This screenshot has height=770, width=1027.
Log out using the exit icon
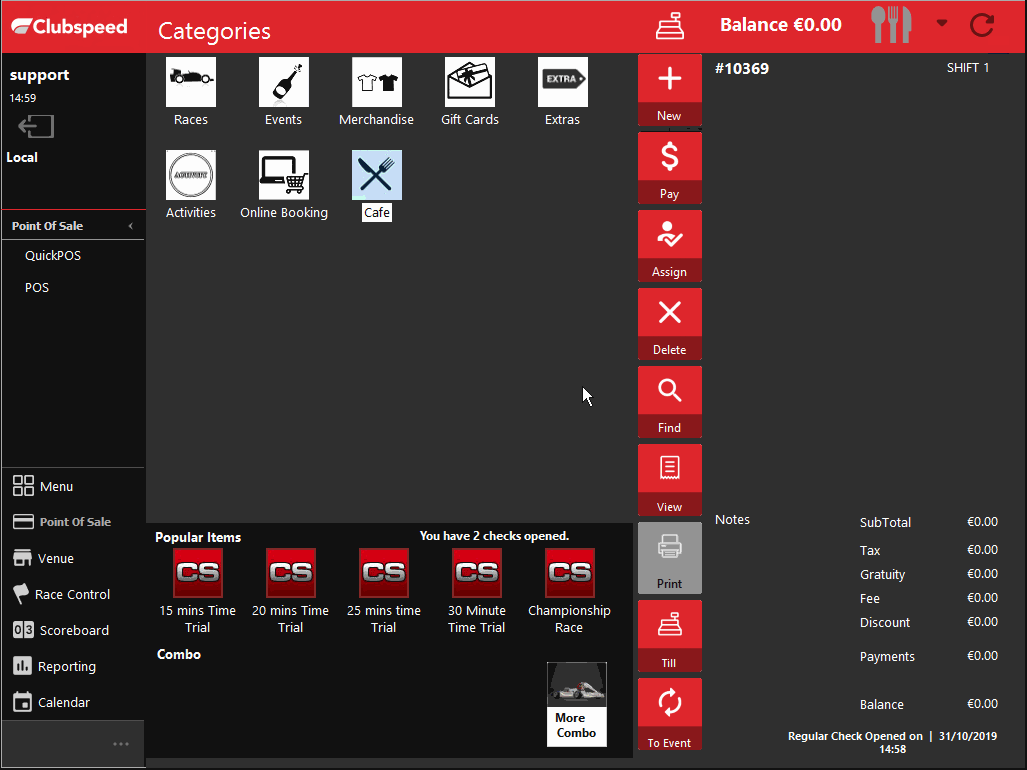pyautogui.click(x=36, y=126)
